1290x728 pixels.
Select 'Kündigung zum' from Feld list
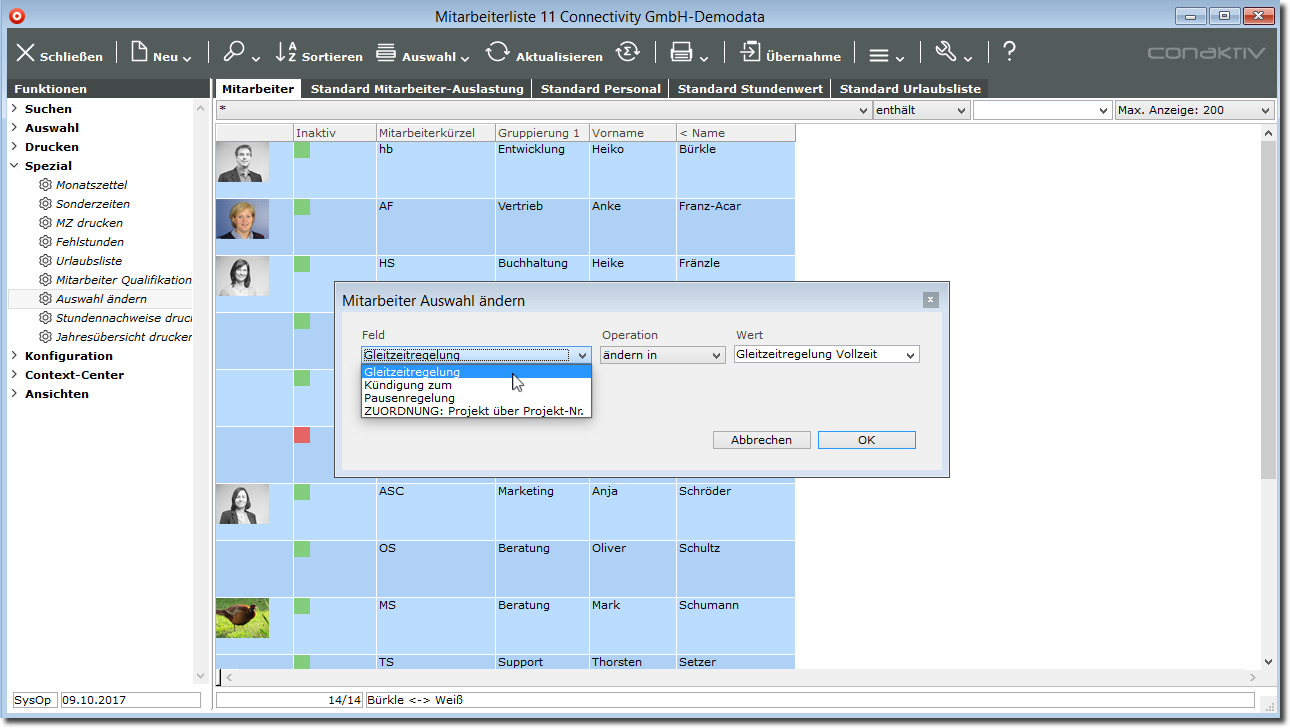point(408,385)
